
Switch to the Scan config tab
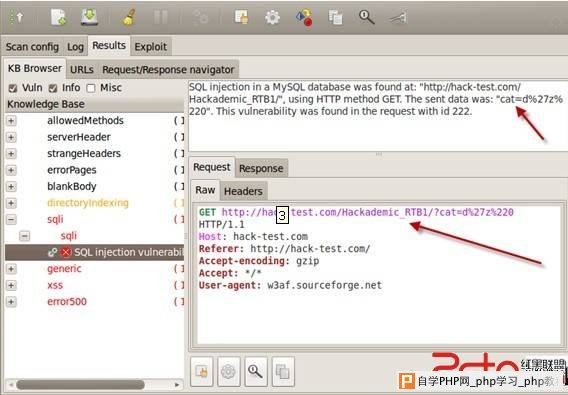coord(32,47)
